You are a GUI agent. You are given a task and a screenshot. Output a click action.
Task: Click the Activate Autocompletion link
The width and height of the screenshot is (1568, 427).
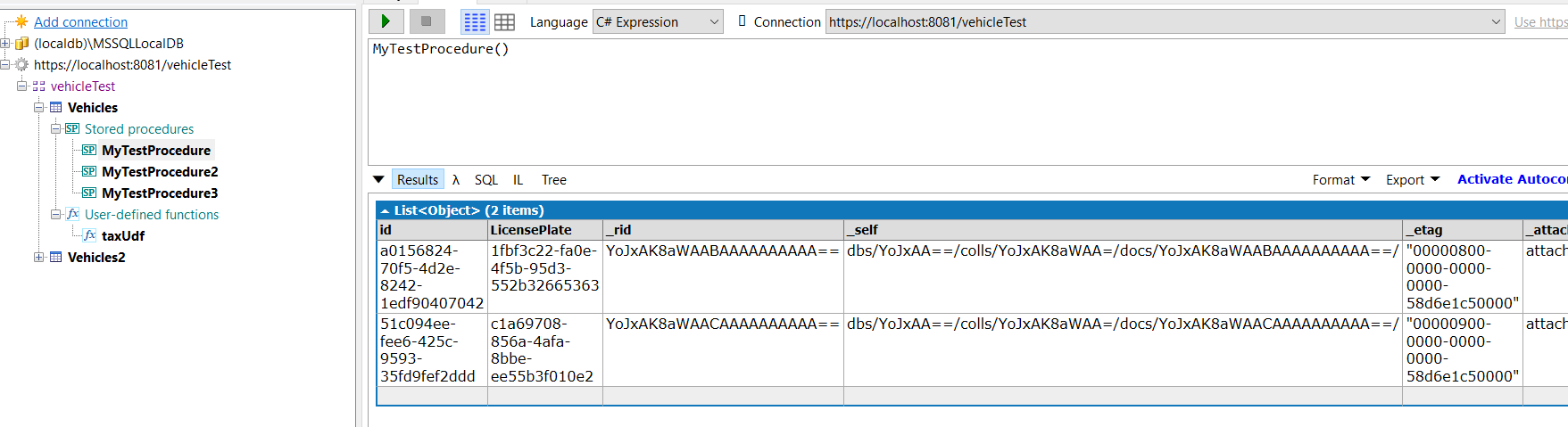coord(1512,179)
